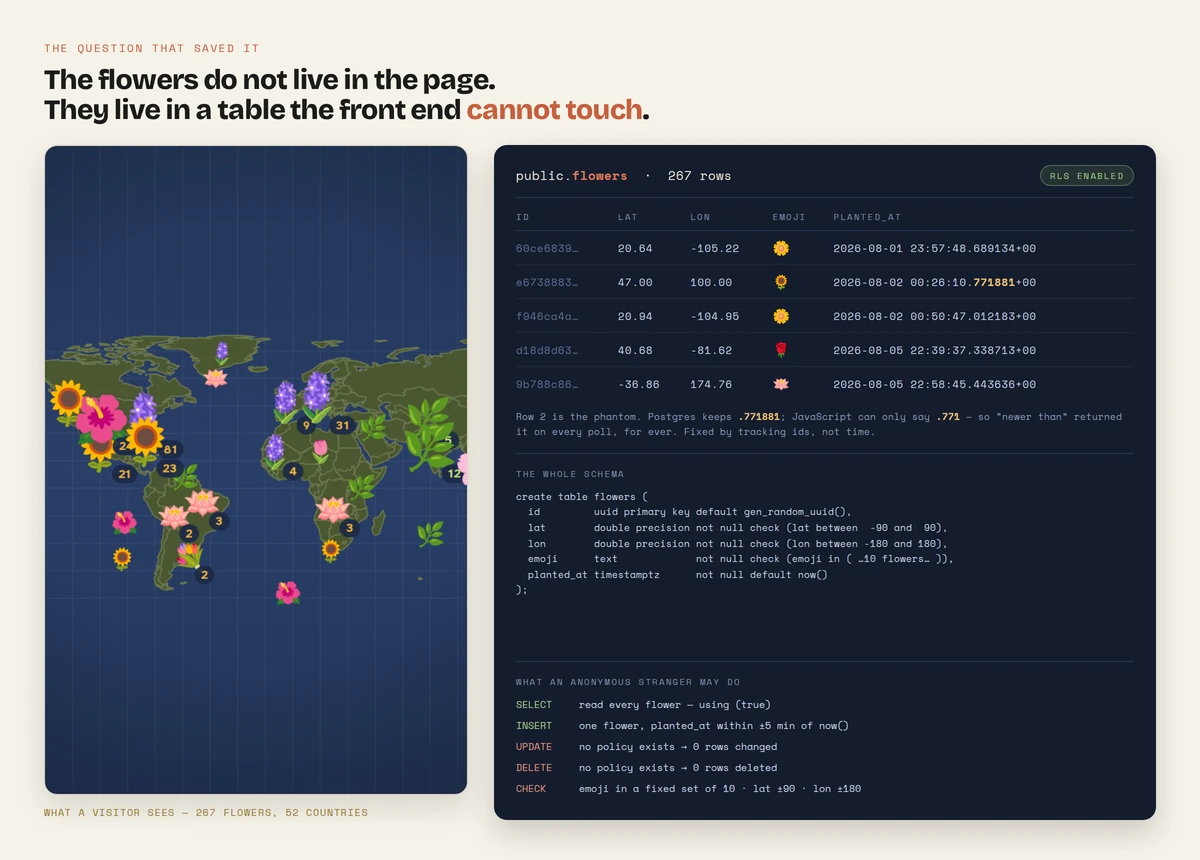Click the herb sprig over the Middle East
This screenshot has width=1200, height=860.
click(x=372, y=429)
